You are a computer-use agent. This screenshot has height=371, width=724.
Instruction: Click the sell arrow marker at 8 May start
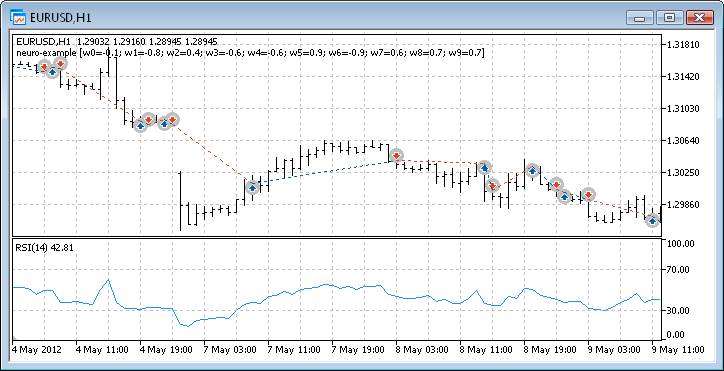point(396,155)
